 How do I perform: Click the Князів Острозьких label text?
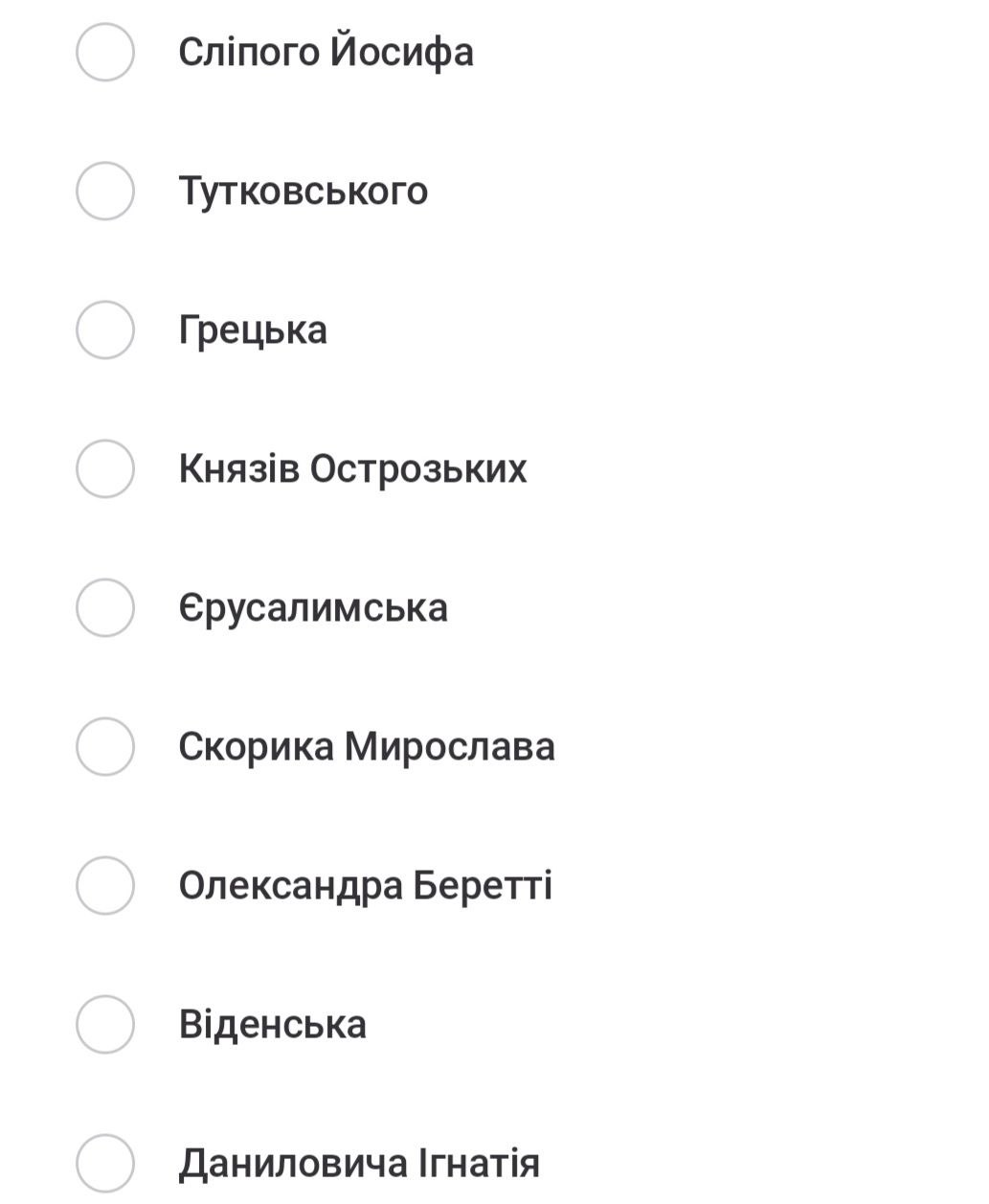[352, 469]
